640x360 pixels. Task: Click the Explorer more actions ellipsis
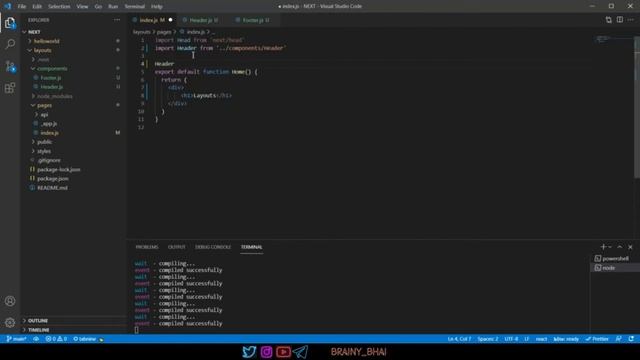[117, 20]
